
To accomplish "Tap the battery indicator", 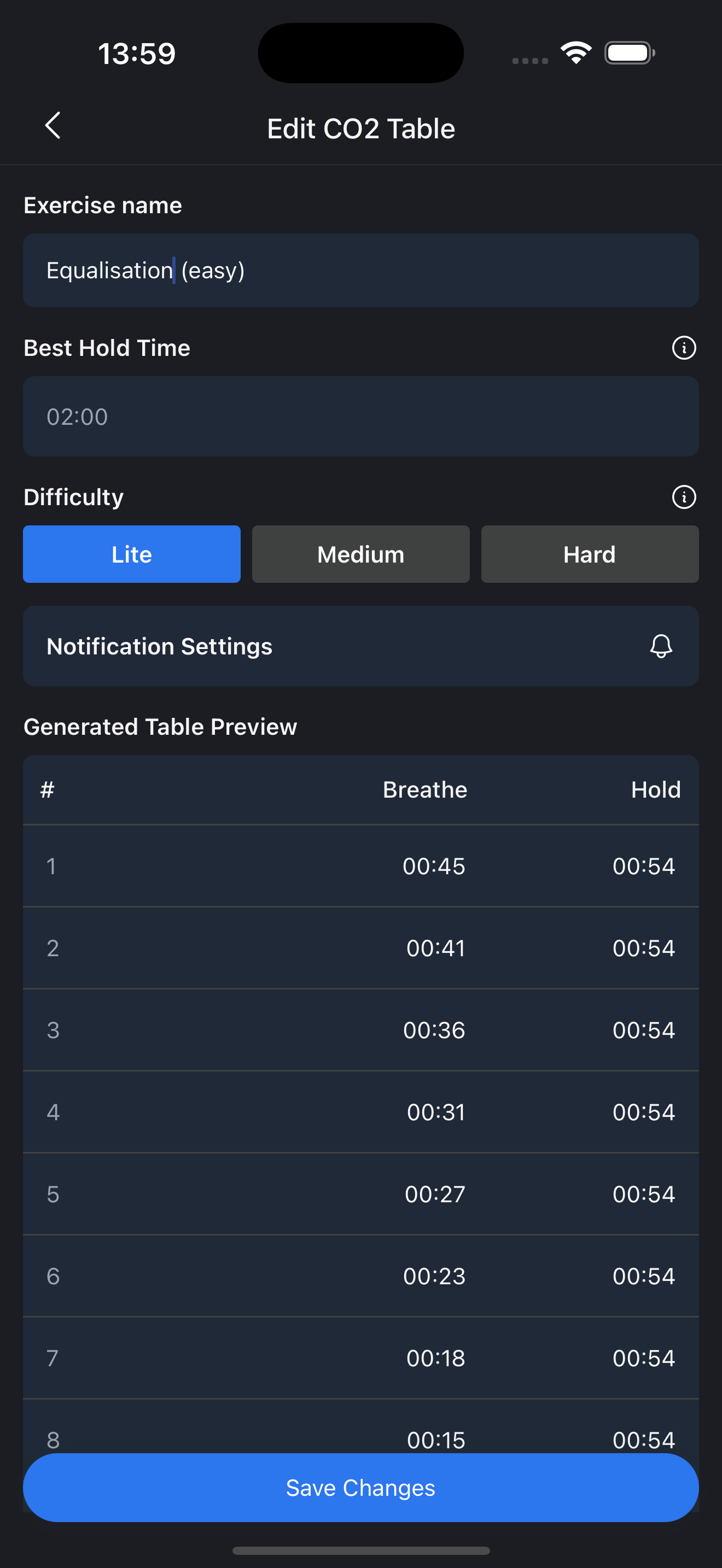I will point(630,52).
